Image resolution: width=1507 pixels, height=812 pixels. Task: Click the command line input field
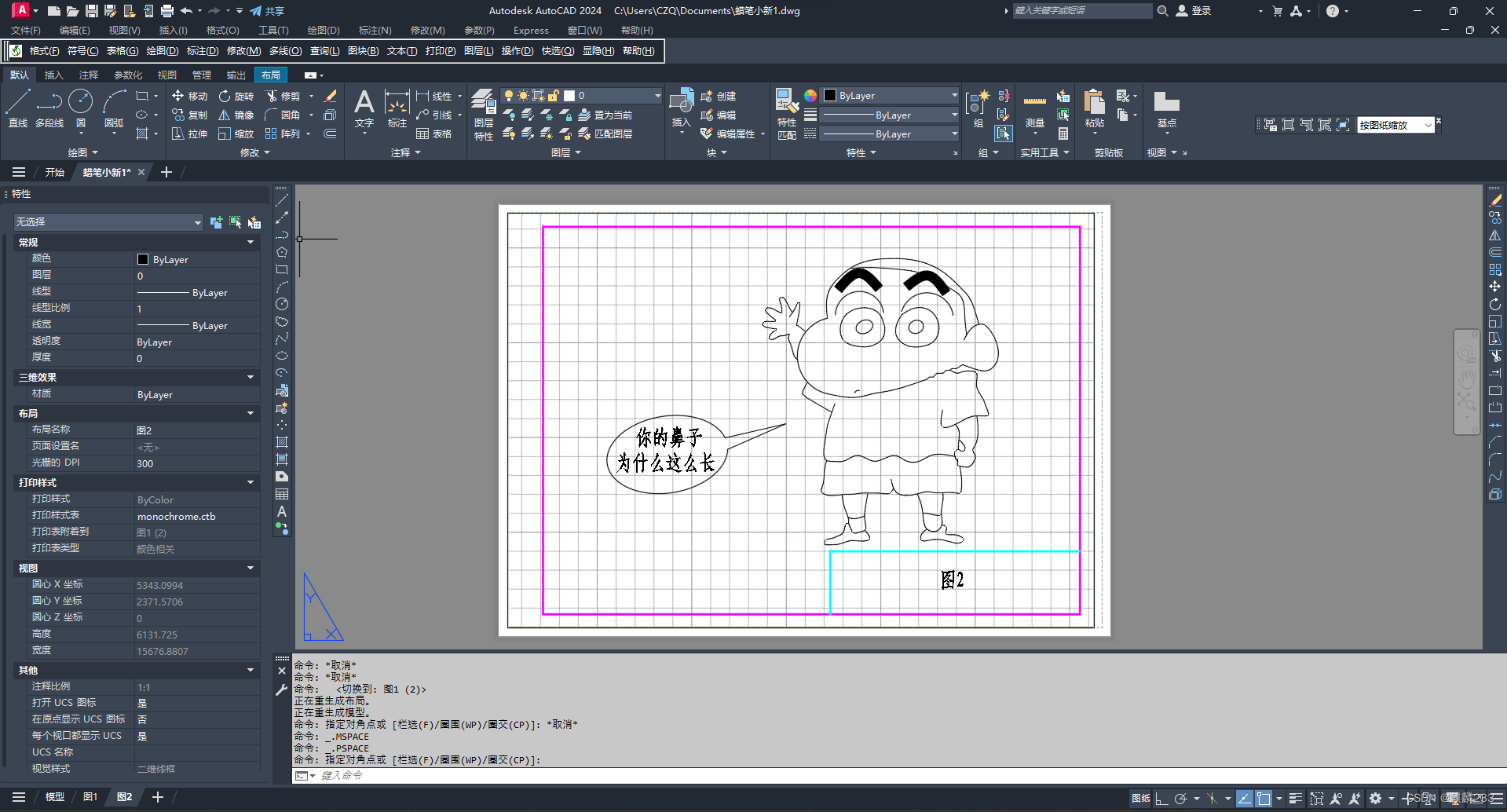point(911,776)
